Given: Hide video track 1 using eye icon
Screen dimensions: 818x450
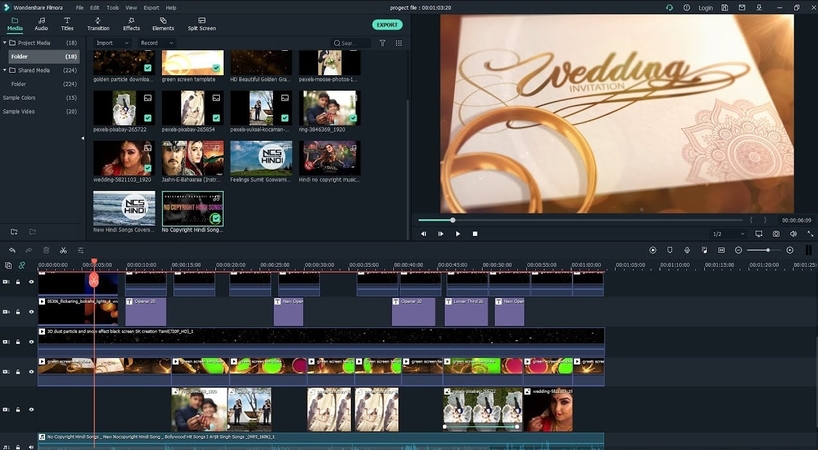Looking at the screenshot, I should coord(31,410).
